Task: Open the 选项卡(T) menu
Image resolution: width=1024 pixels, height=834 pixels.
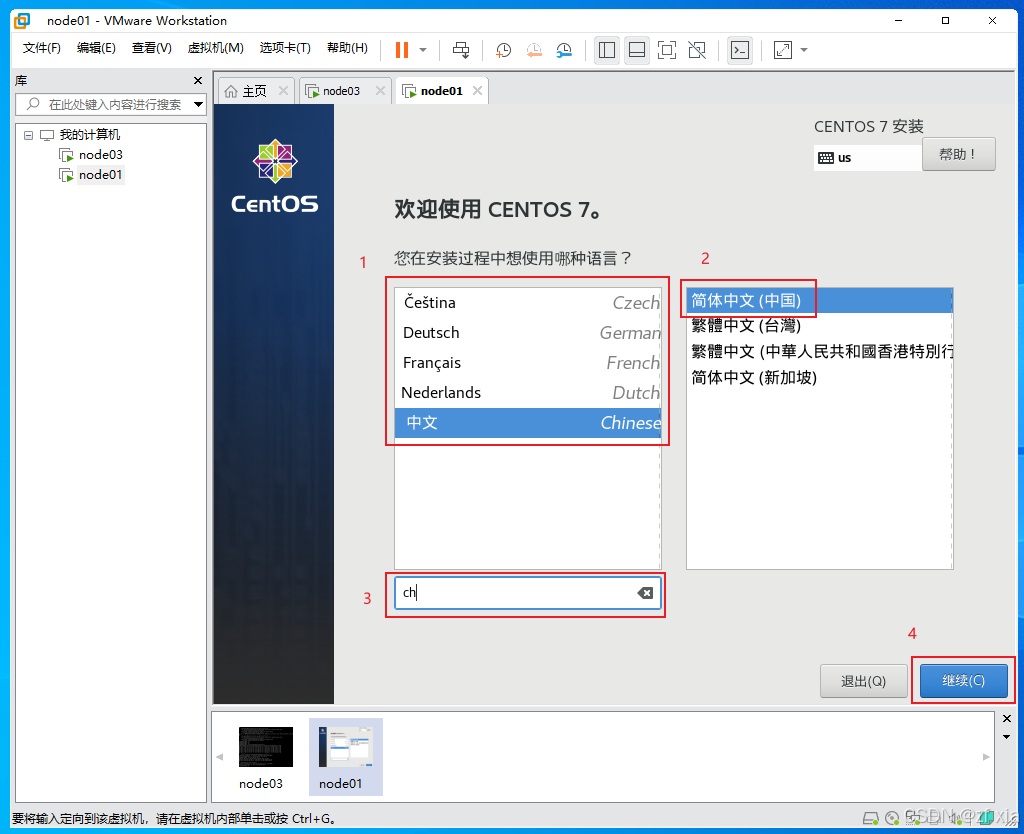Action: pyautogui.click(x=285, y=48)
